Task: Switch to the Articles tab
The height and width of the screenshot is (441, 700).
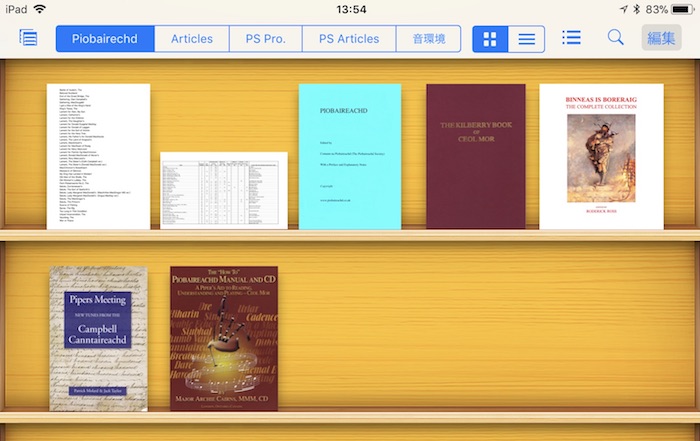Action: click(x=192, y=39)
